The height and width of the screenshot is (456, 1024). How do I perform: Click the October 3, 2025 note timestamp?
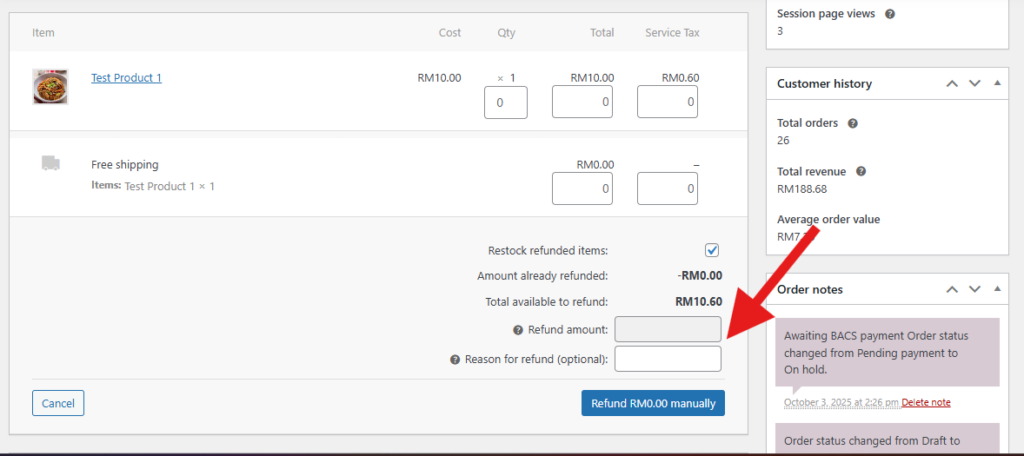841,402
